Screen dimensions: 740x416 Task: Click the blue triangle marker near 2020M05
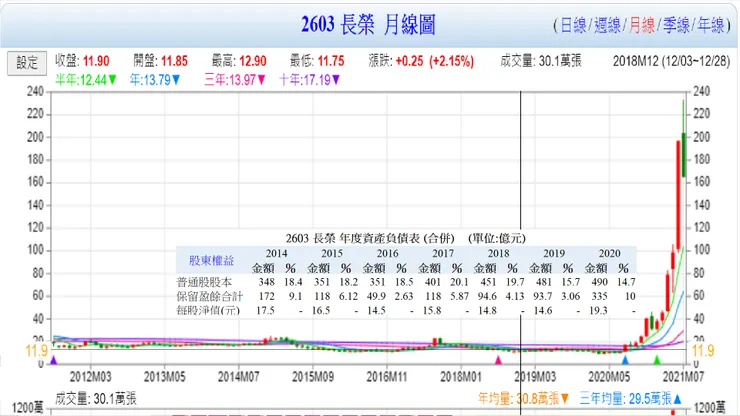click(625, 360)
